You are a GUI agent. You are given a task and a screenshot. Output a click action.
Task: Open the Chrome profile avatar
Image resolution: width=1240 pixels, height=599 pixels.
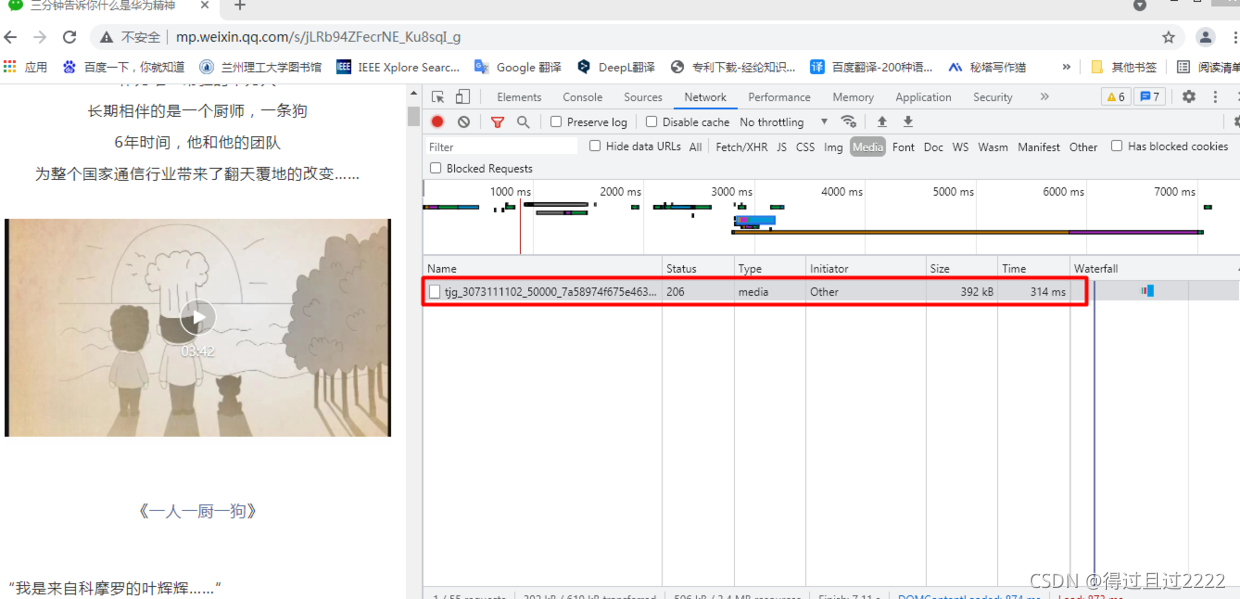[1205, 37]
